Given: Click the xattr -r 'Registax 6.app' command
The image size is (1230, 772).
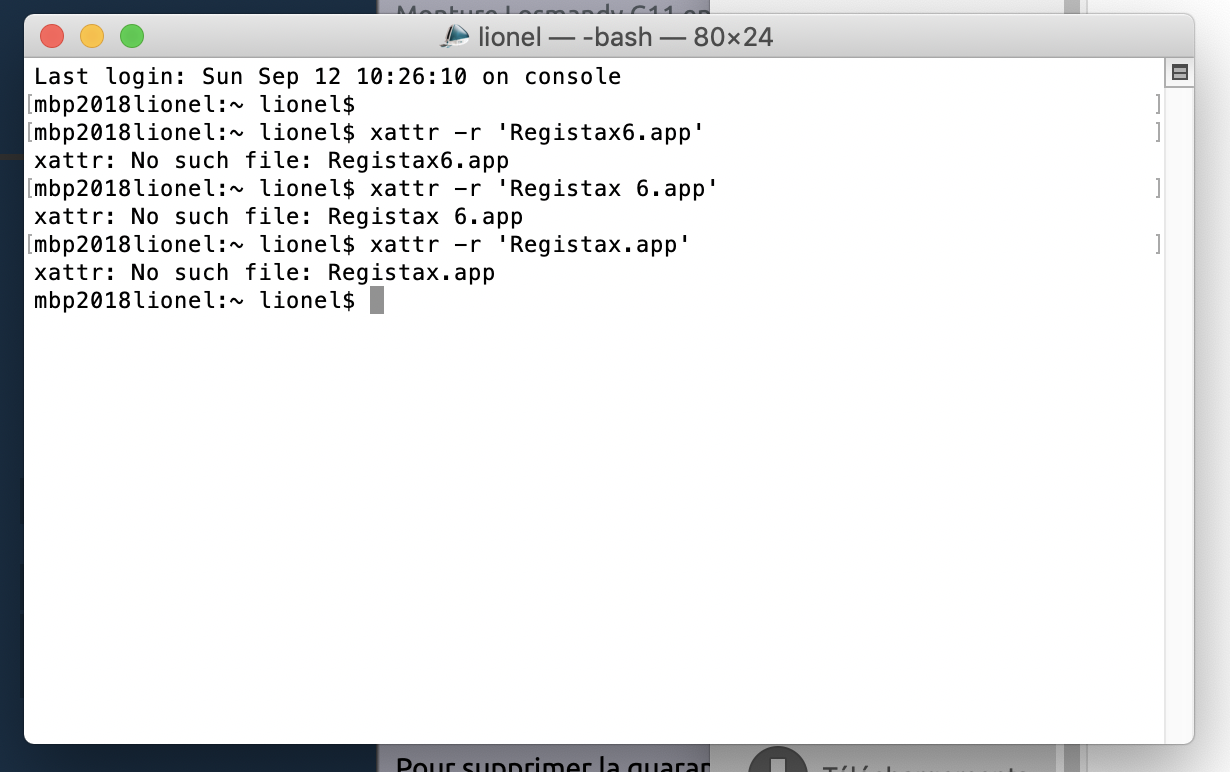Looking at the screenshot, I should pos(544,188).
